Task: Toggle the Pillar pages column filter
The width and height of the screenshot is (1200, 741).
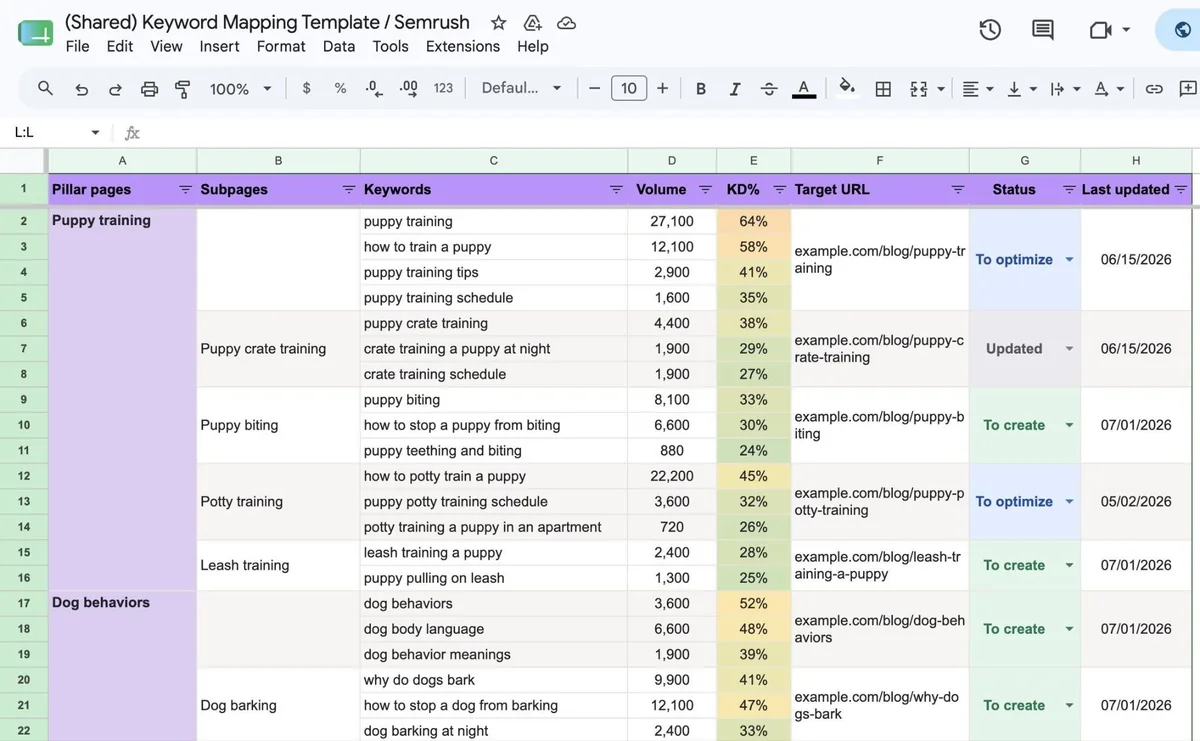Action: click(x=185, y=189)
